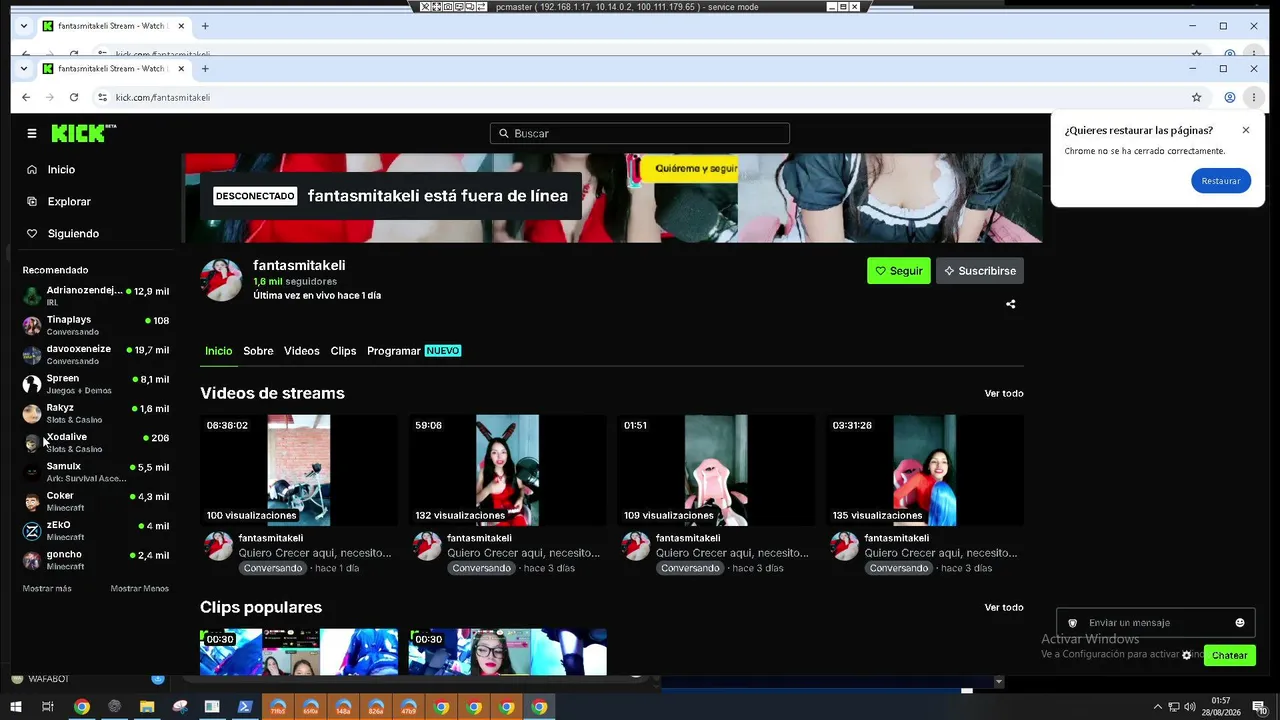Open recommended channel Coker
The width and height of the screenshot is (1280, 720).
pos(96,501)
